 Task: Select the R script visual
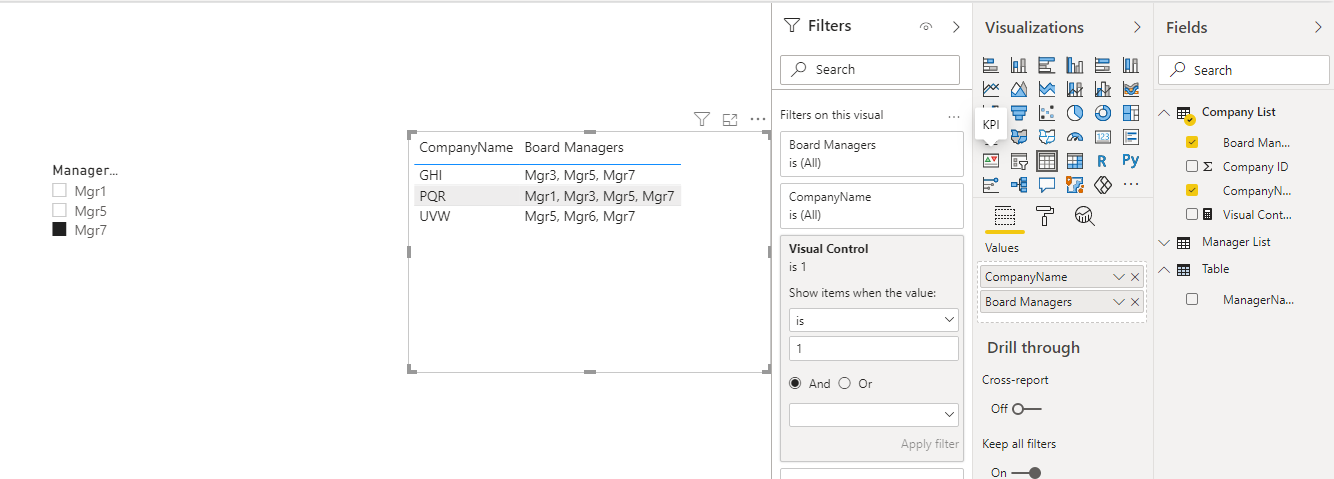pos(1103,161)
